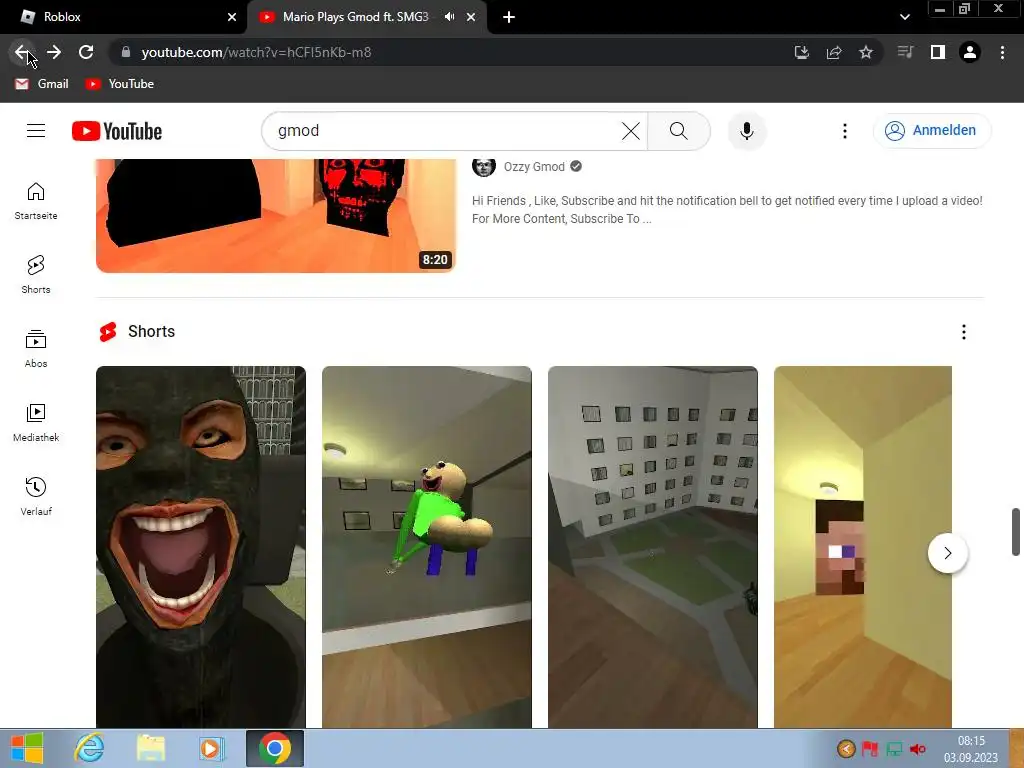Click the YouTube logo

(x=117, y=131)
